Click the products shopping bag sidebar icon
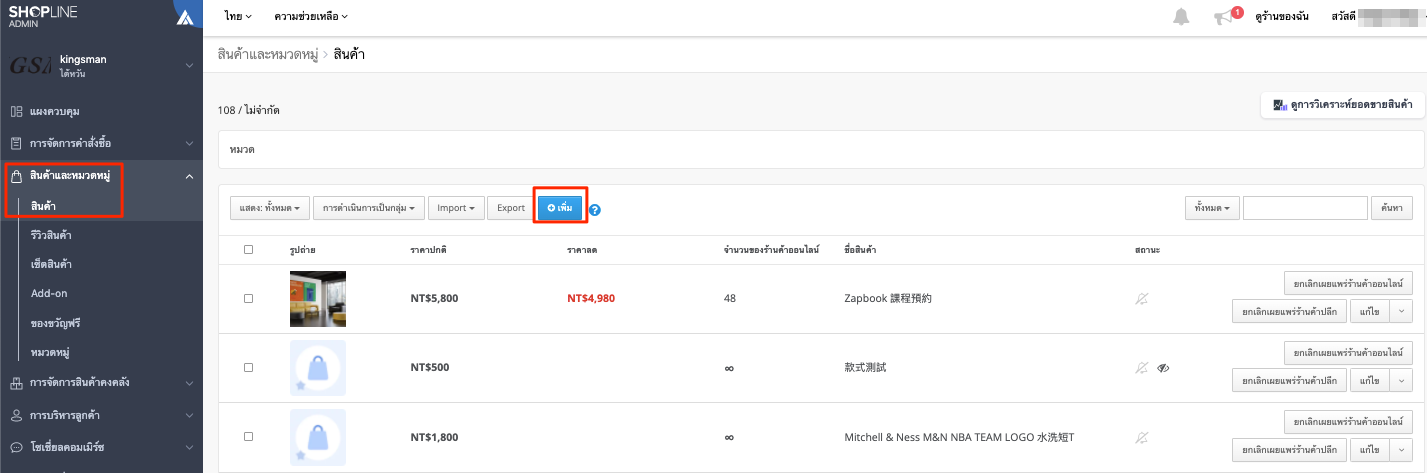 (x=16, y=176)
